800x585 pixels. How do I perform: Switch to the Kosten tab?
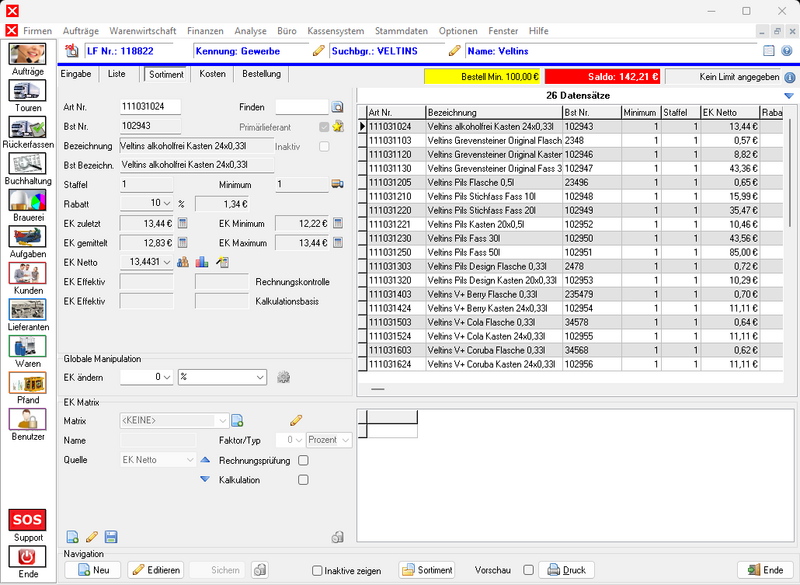click(212, 74)
